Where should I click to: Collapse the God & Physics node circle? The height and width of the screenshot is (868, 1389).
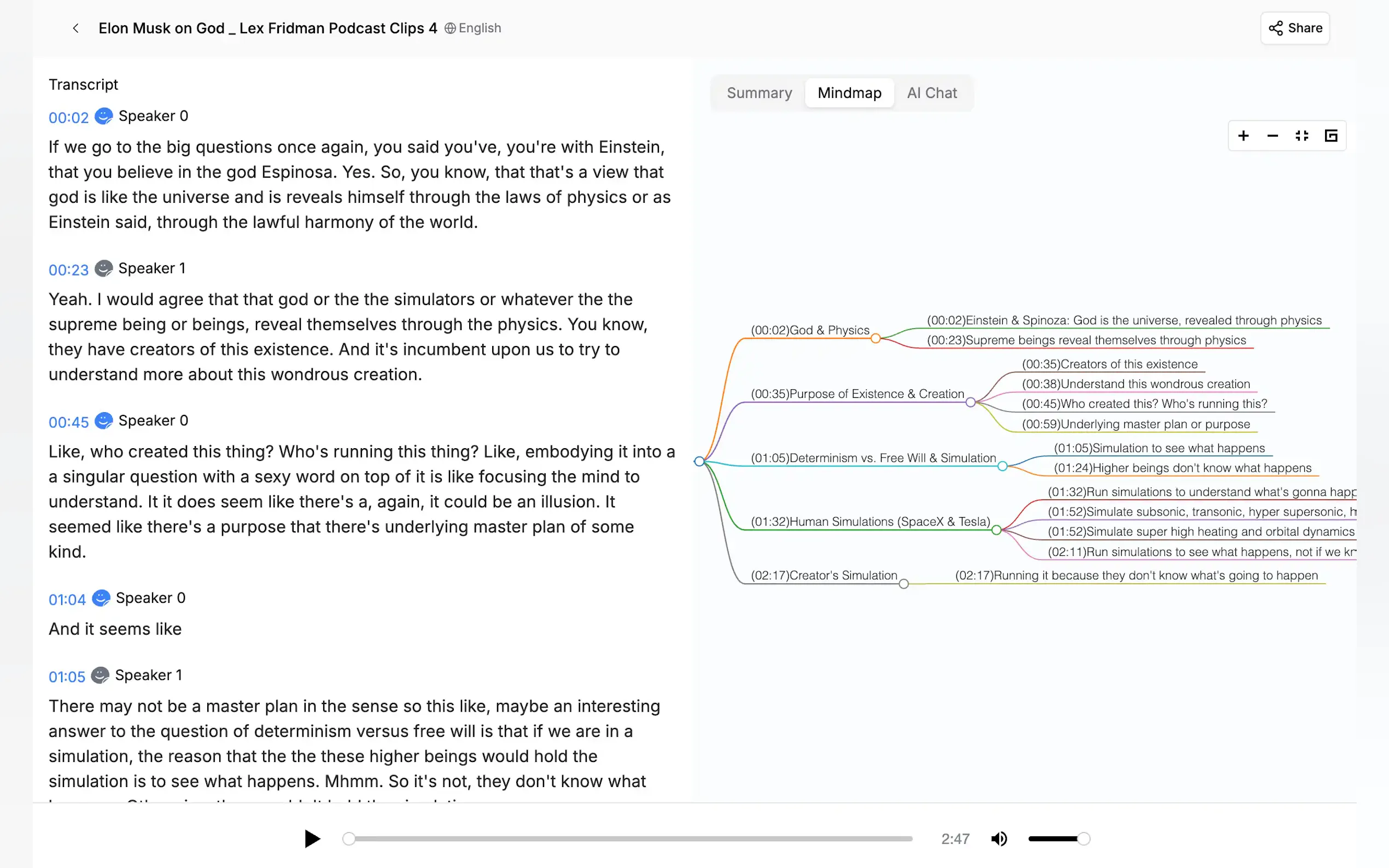(875, 339)
